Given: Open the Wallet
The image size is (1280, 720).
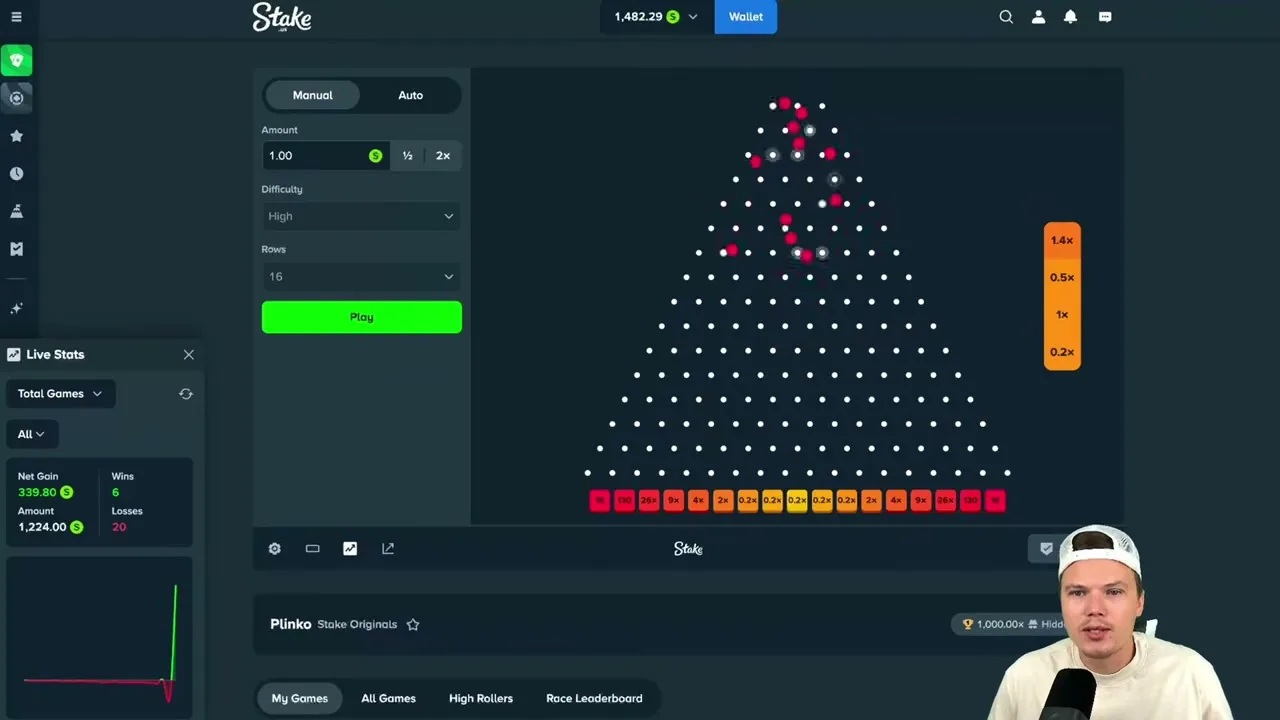Looking at the screenshot, I should click(746, 17).
